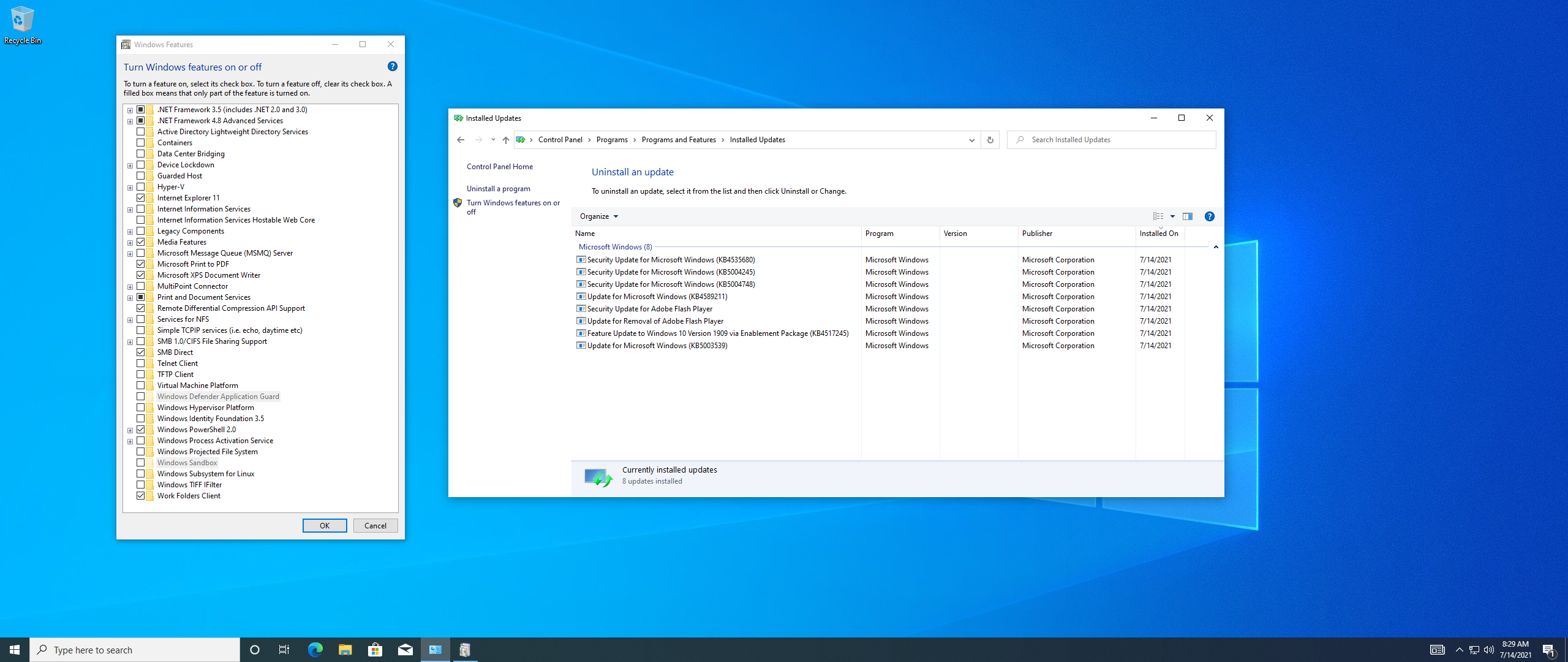The image size is (1568, 662).
Task: Open the volume control in system tray
Action: (1489, 650)
